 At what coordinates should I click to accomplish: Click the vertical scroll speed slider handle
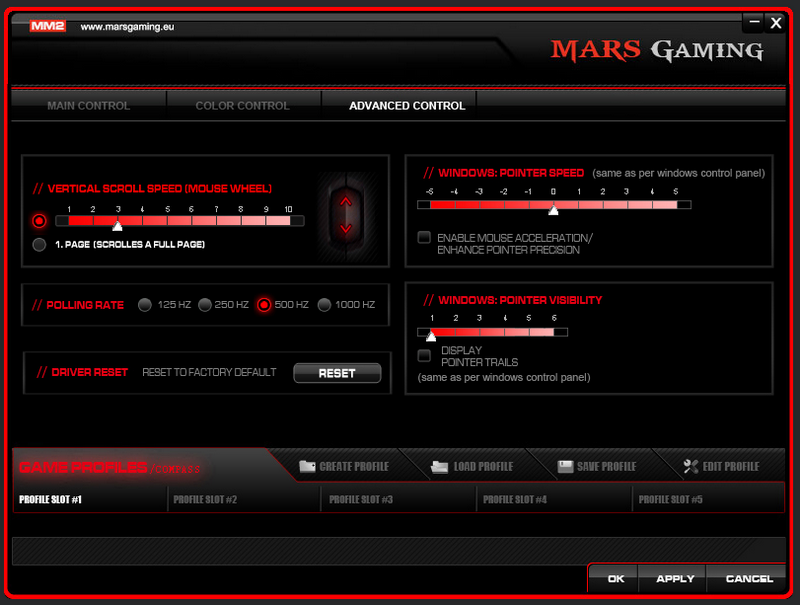pyautogui.click(x=117, y=225)
